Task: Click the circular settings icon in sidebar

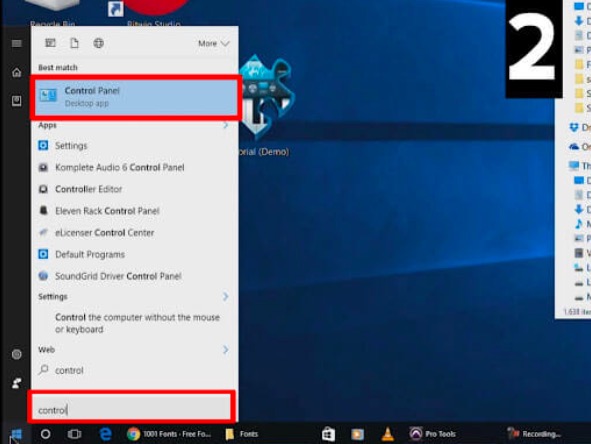Action: [x=16, y=354]
